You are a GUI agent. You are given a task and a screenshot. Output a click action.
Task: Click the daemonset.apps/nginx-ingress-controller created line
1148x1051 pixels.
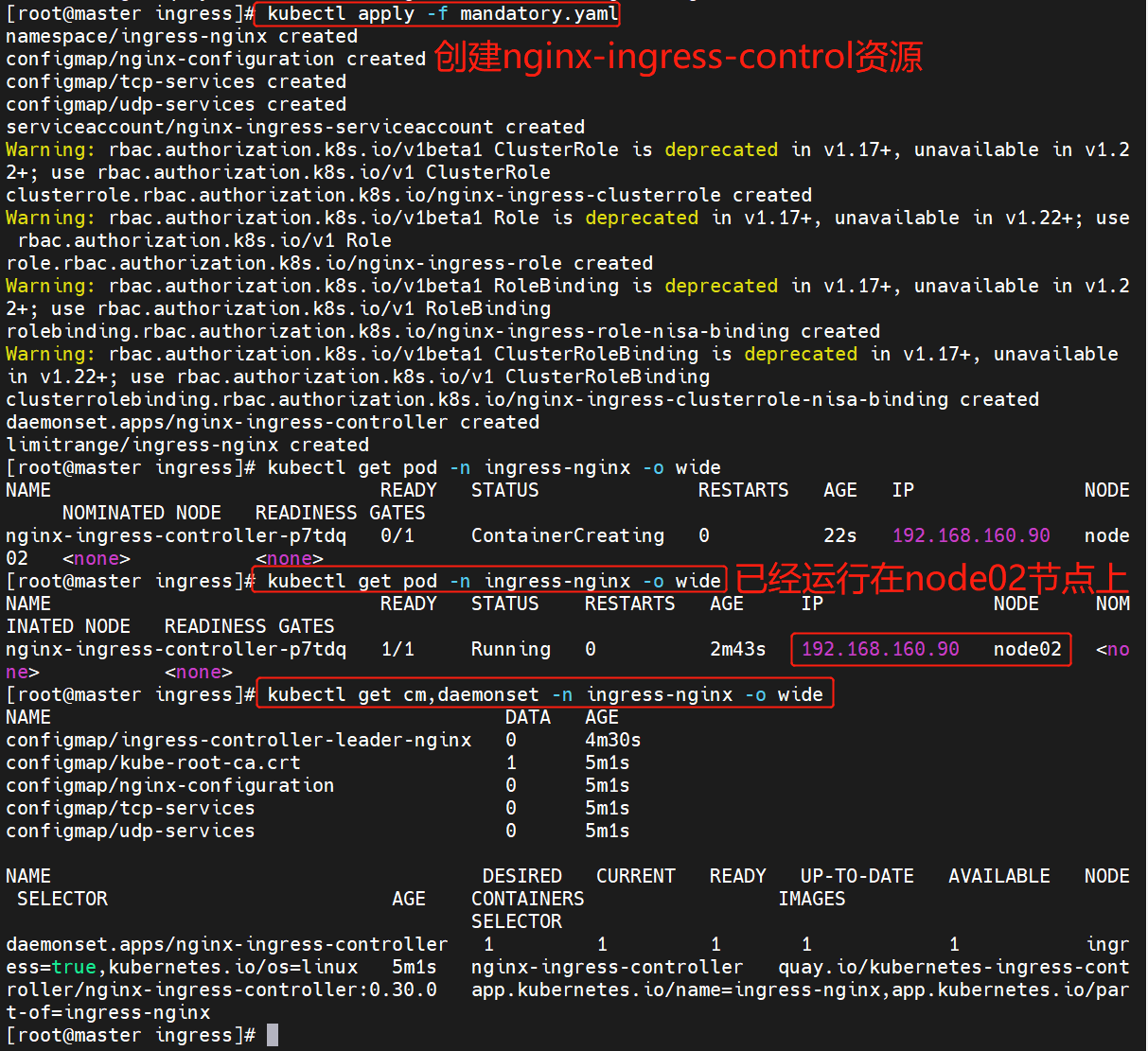click(x=273, y=422)
